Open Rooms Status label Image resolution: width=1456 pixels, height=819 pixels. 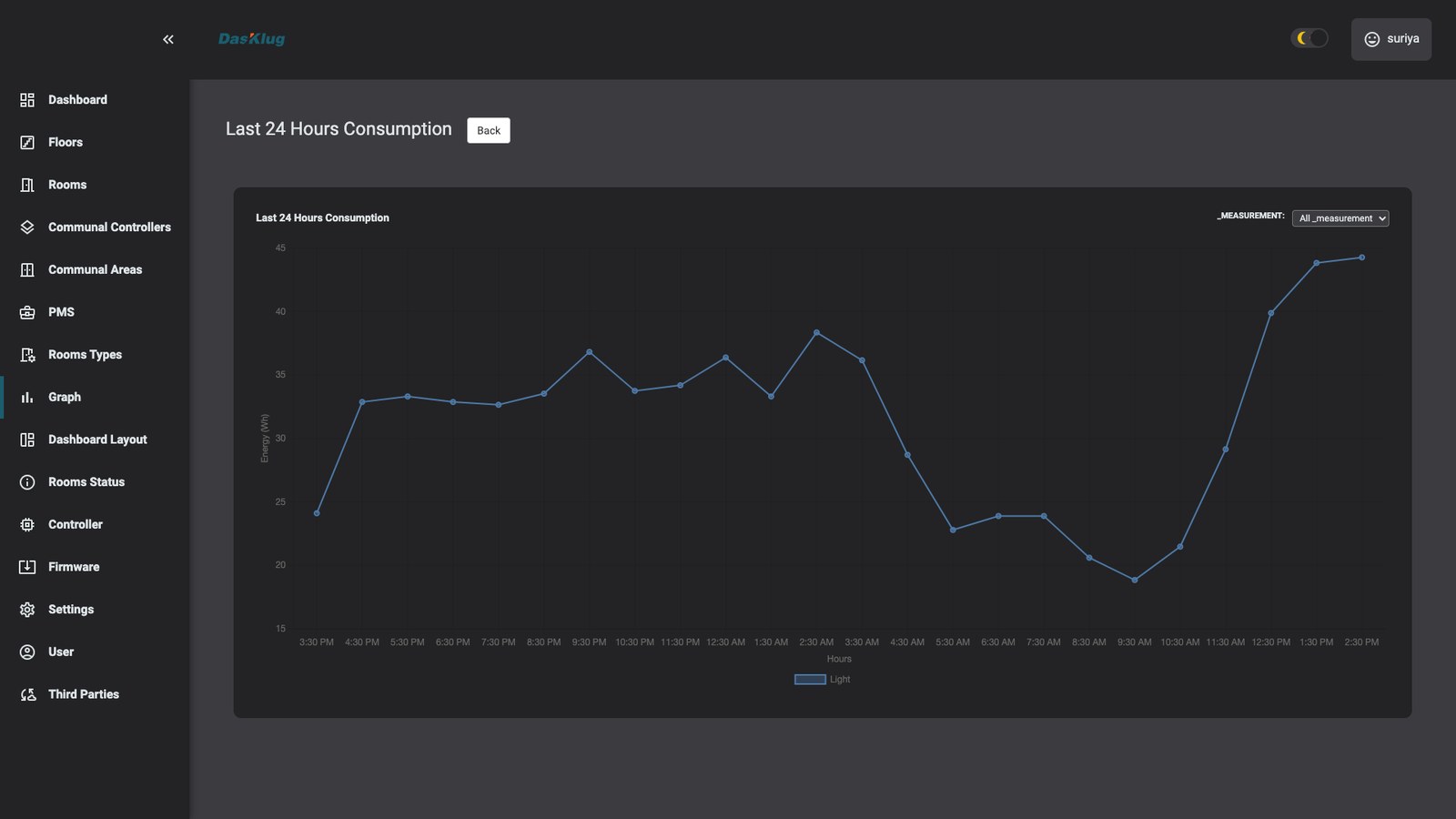coord(86,482)
